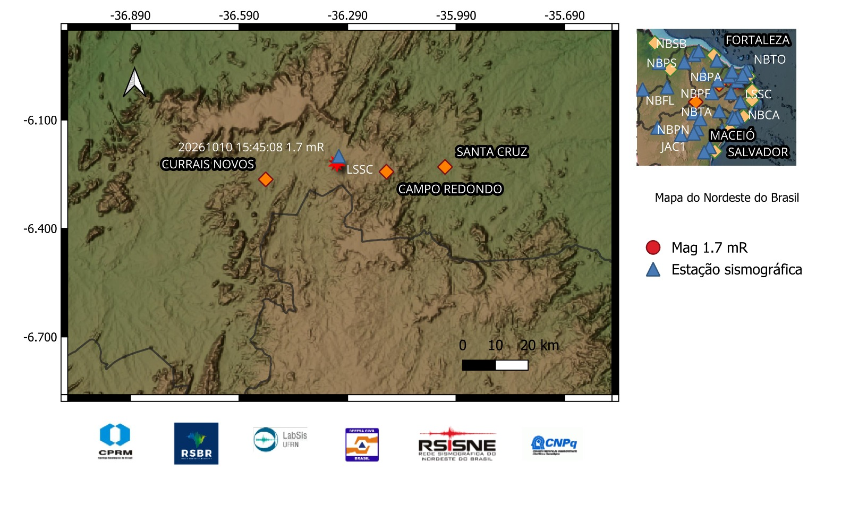Click the Santa Cruz orange diamond marker
Viewport: 850px width, 505px height.
pos(445,167)
